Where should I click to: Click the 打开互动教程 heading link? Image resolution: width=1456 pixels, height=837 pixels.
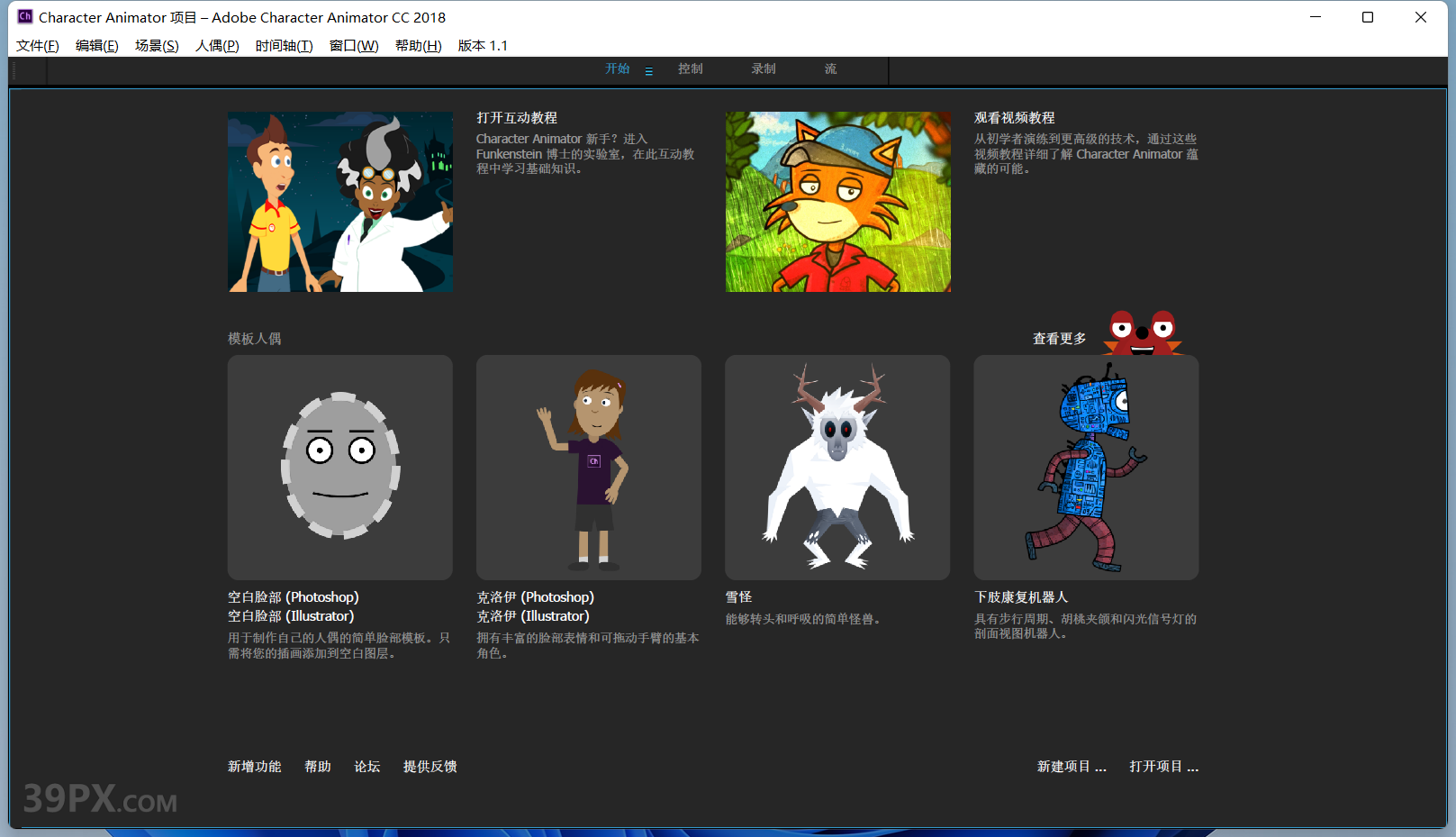click(517, 118)
